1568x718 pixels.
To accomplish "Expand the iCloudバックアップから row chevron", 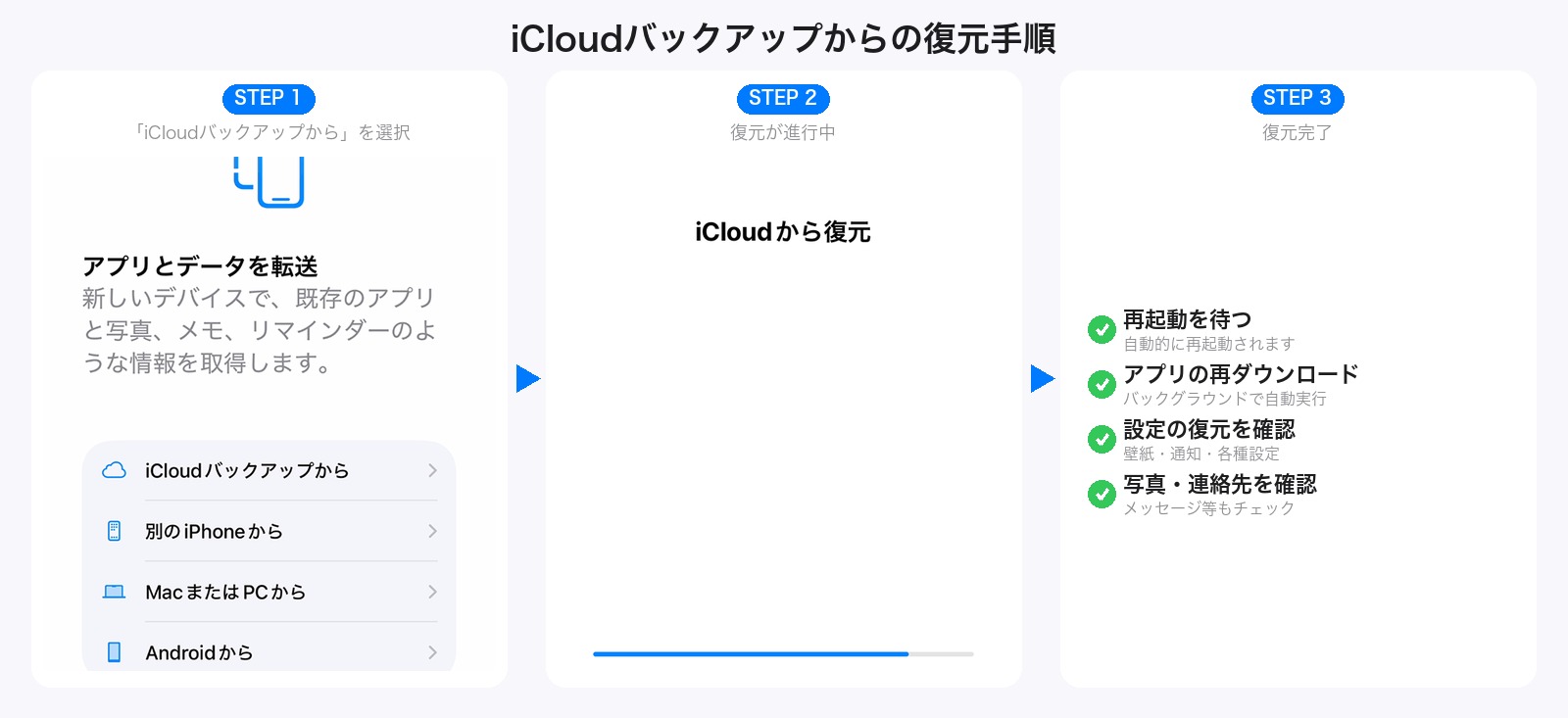I will tap(432, 470).
